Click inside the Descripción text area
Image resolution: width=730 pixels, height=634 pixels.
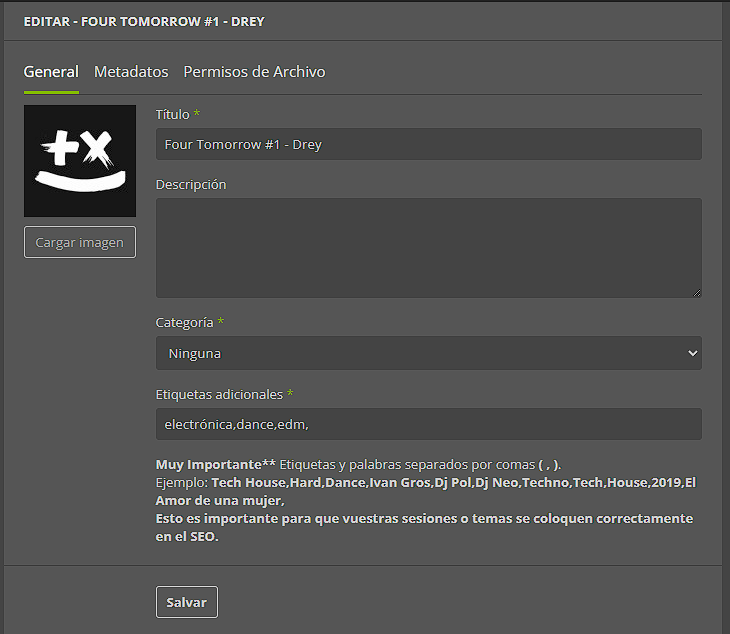[x=428, y=247]
